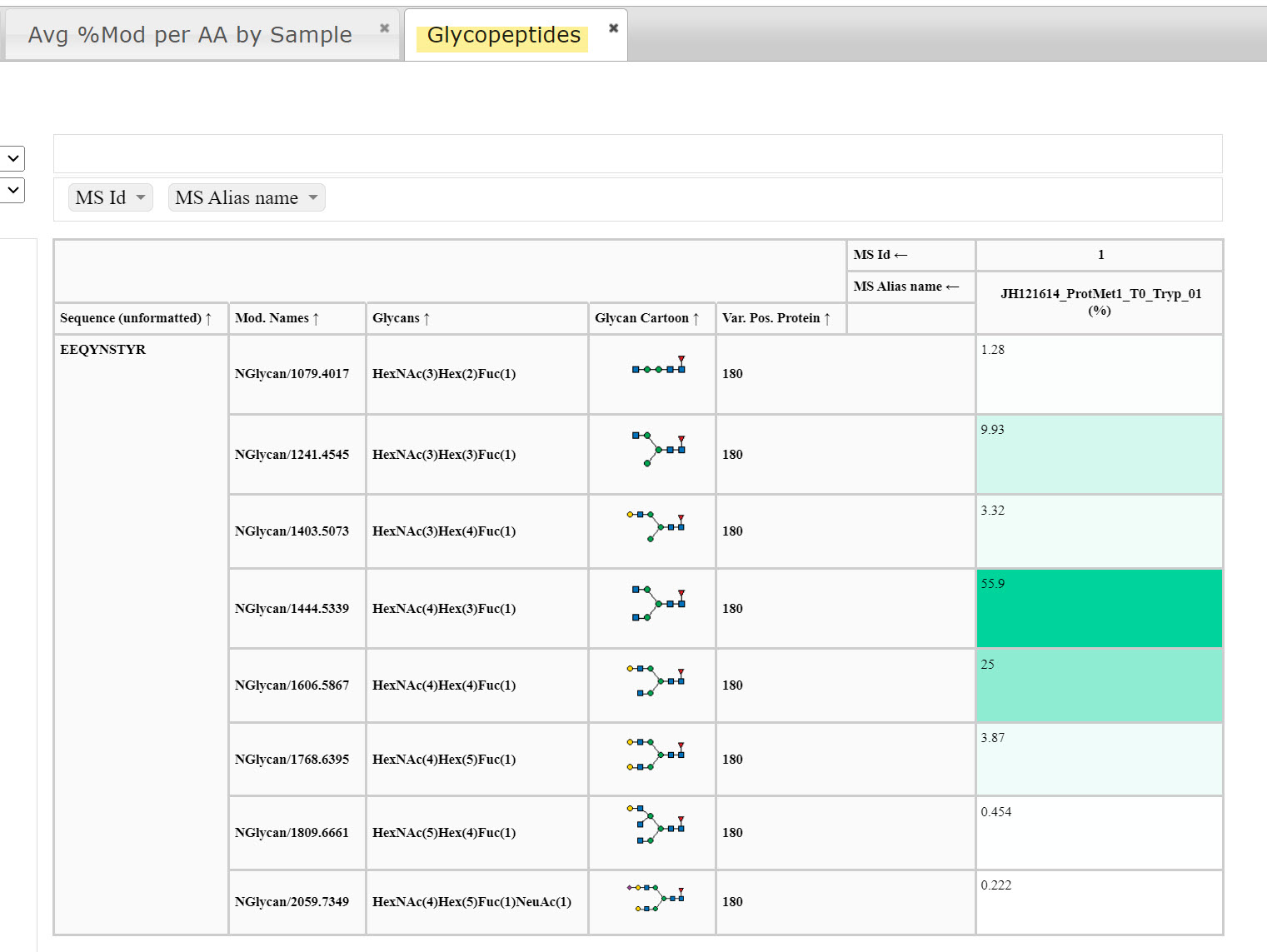
Task: Select HexNAc(5)Hex(4)Fuc(1) glycan text
Action: [x=444, y=833]
